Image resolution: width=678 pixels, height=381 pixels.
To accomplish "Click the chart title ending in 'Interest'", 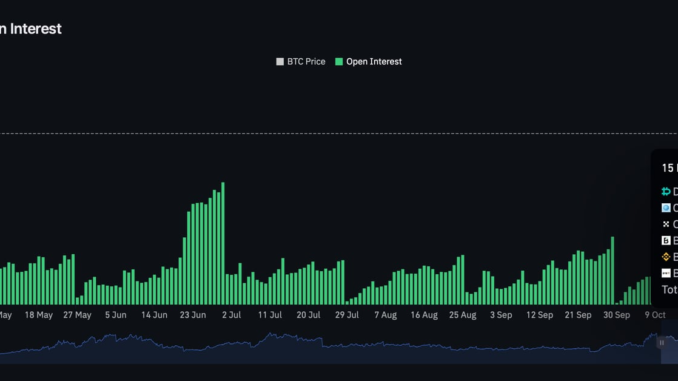I will [31, 29].
